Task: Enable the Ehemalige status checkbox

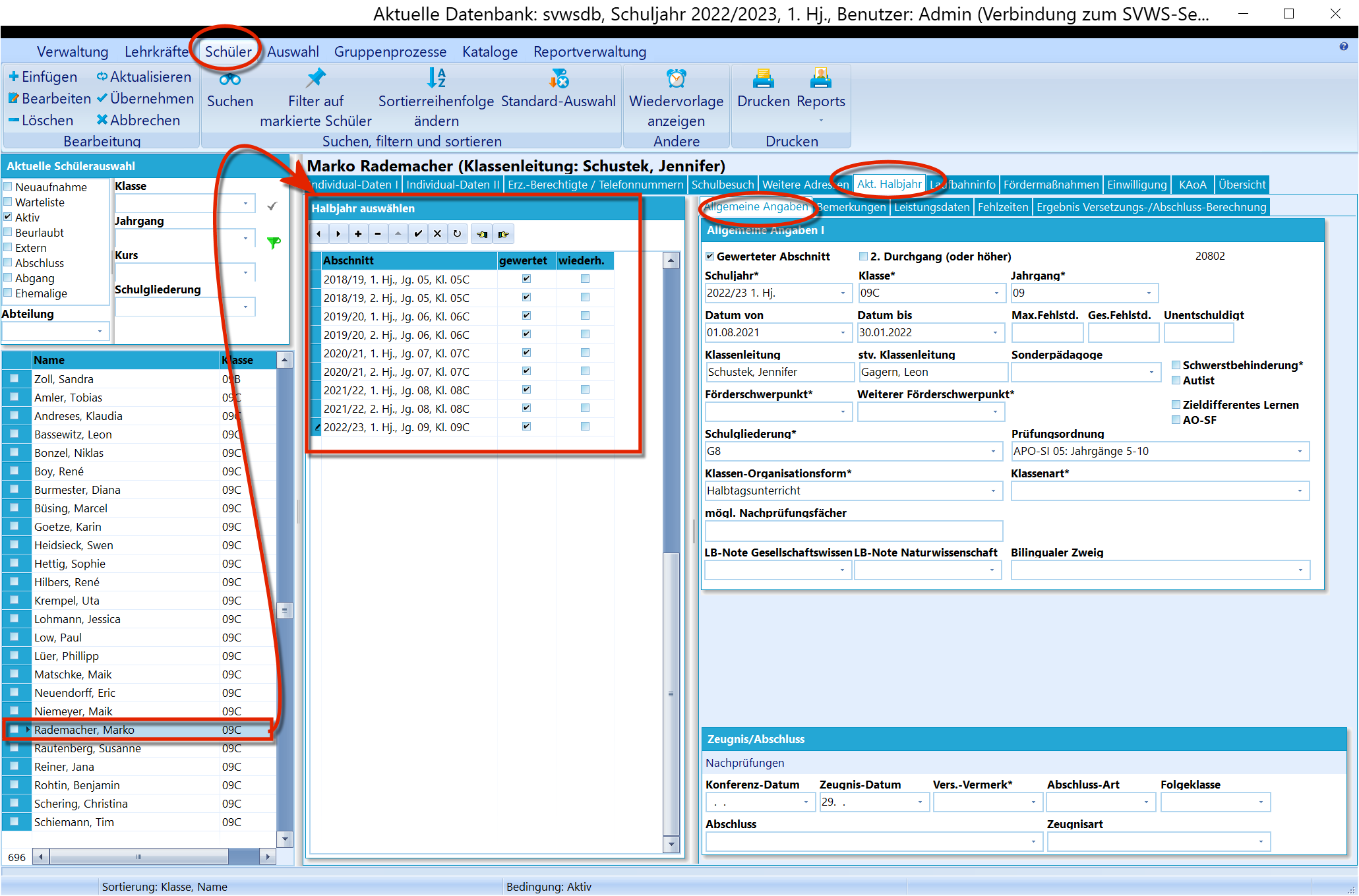Action: click(9, 293)
